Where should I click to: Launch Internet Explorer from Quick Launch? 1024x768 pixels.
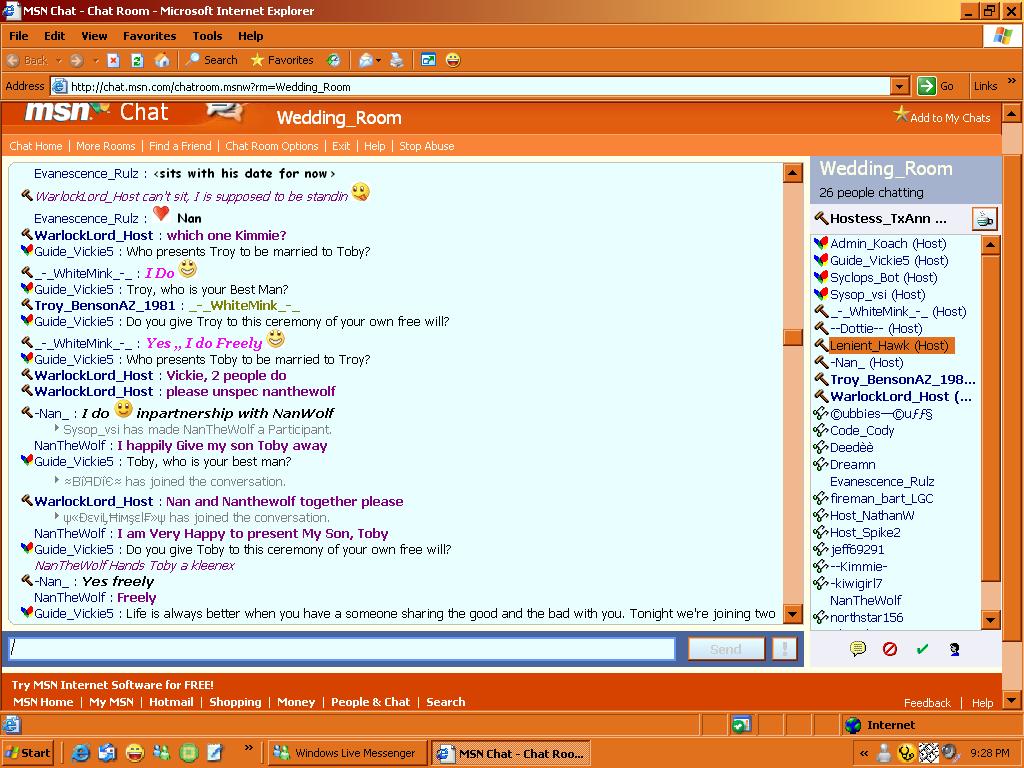pyautogui.click(x=80, y=753)
